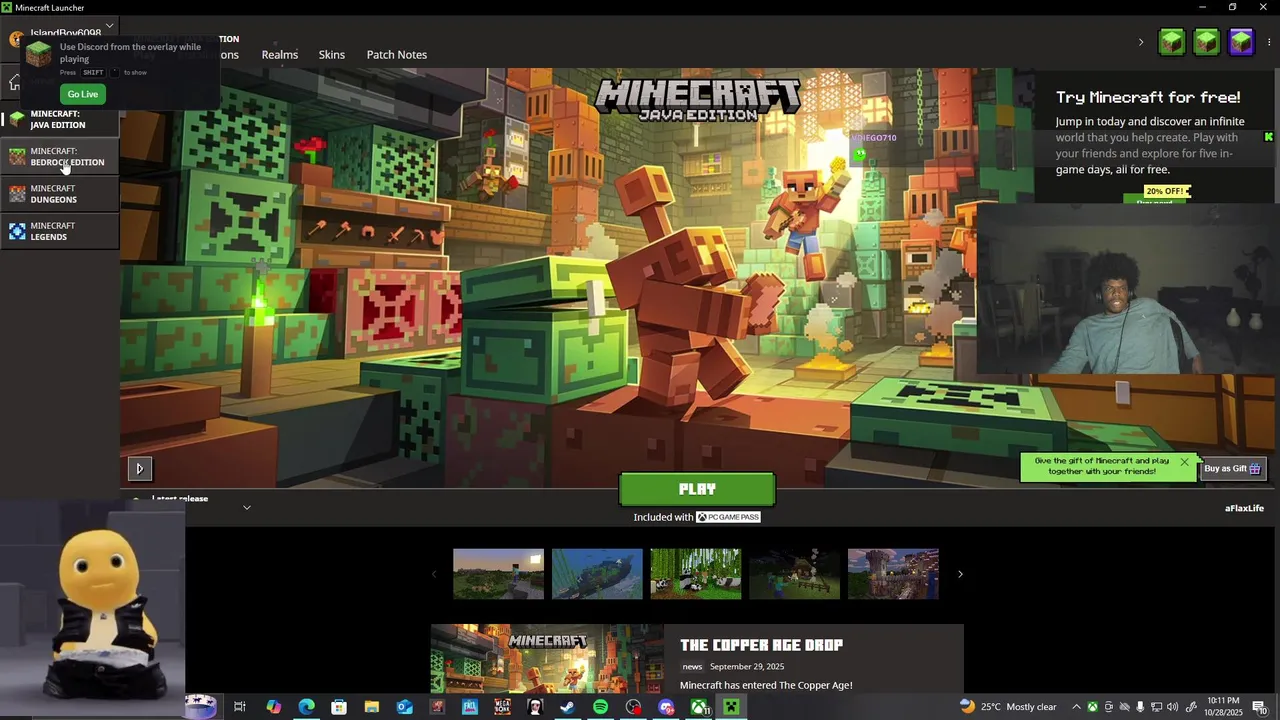The height and width of the screenshot is (720, 1280).
Task: Open the dark village screenshot thumbnail
Action: [795, 574]
